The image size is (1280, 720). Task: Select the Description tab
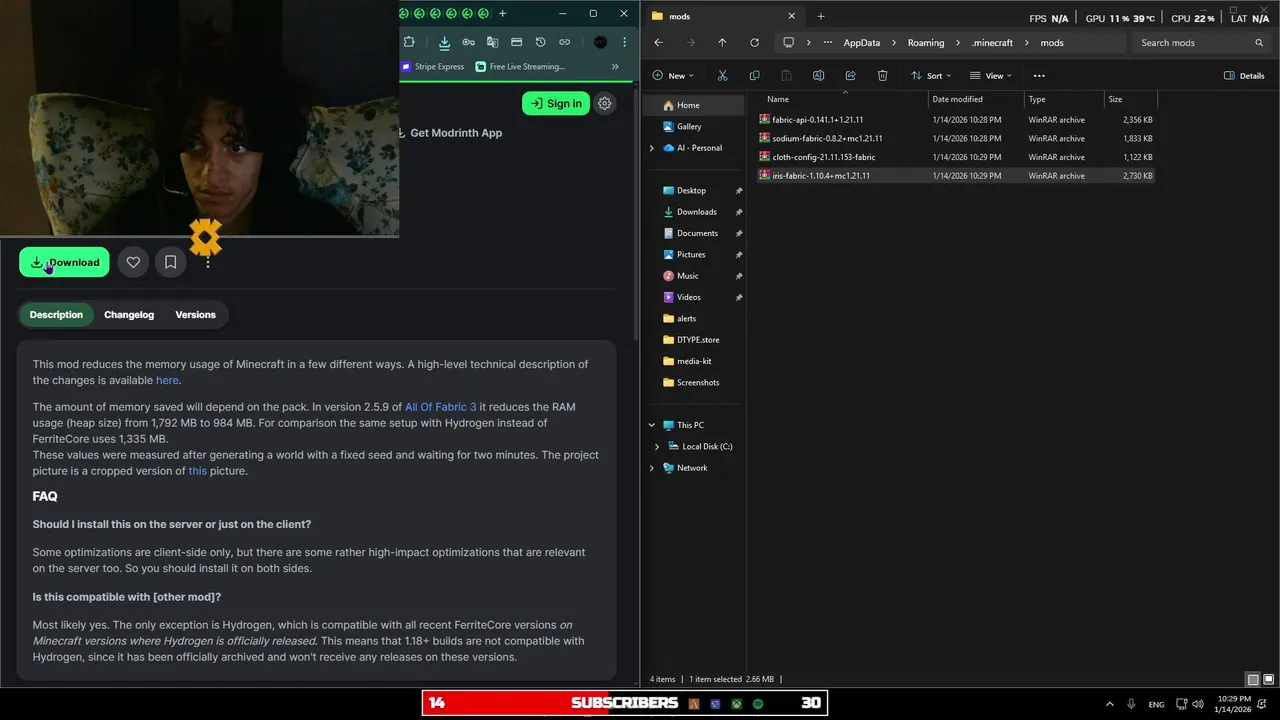tap(56, 314)
